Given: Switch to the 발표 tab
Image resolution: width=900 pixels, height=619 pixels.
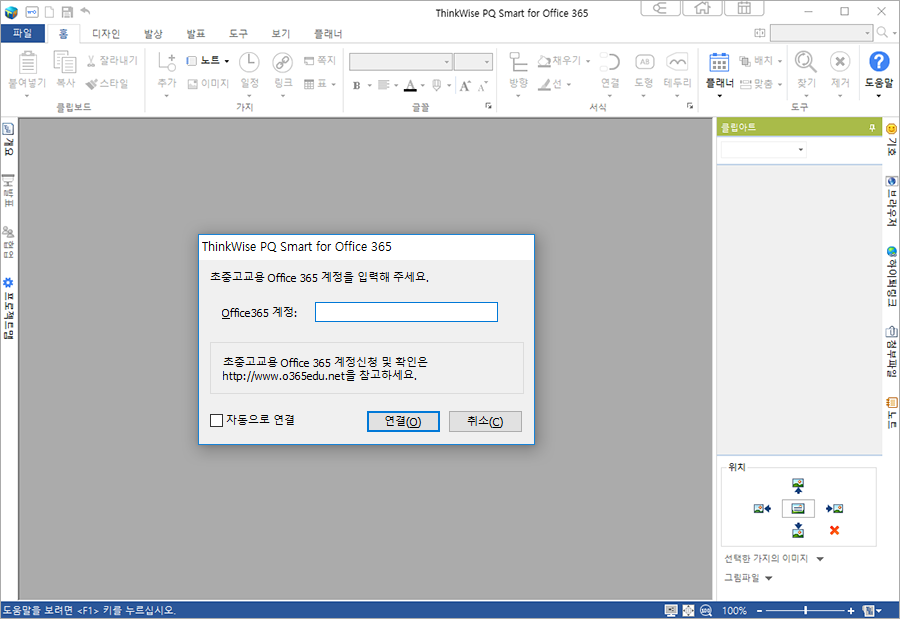Looking at the screenshot, I should point(196,34).
